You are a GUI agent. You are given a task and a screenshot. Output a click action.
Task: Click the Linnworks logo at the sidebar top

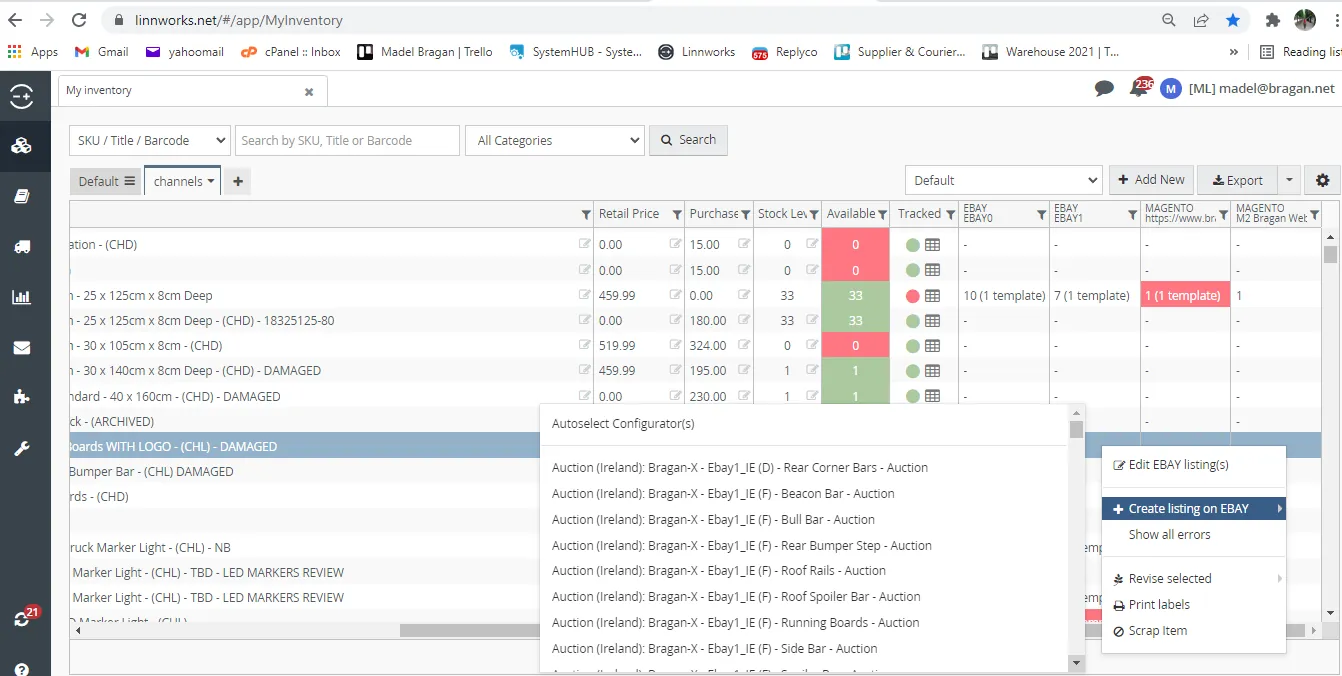pos(22,97)
